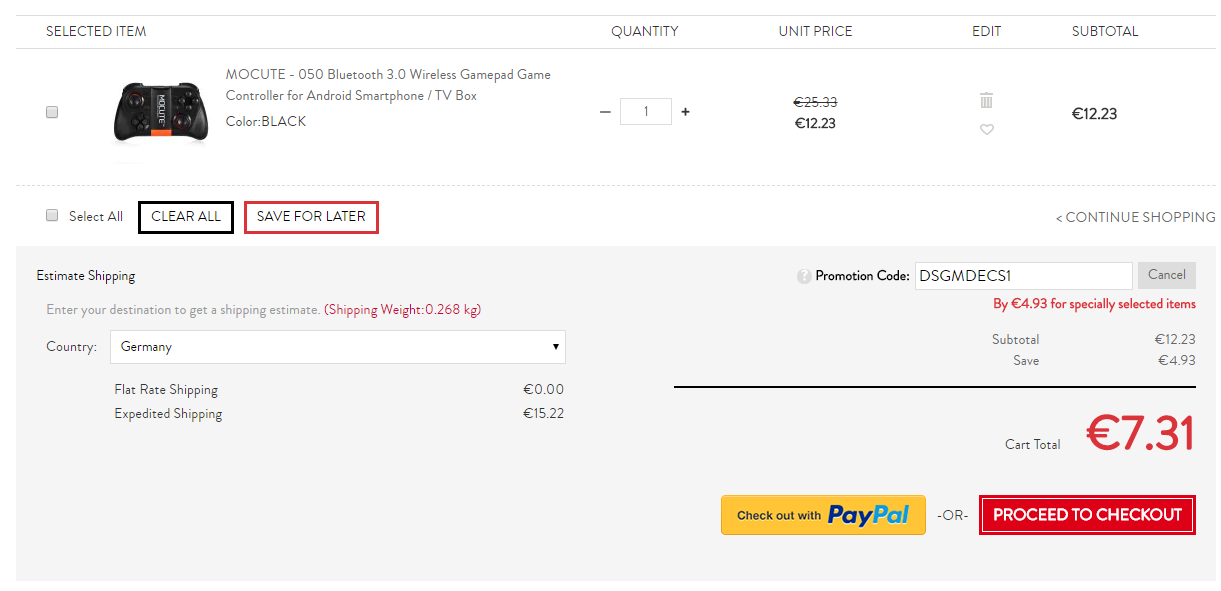Click the Promotion Code input field
The height and width of the screenshot is (591, 1221).
click(1023, 276)
